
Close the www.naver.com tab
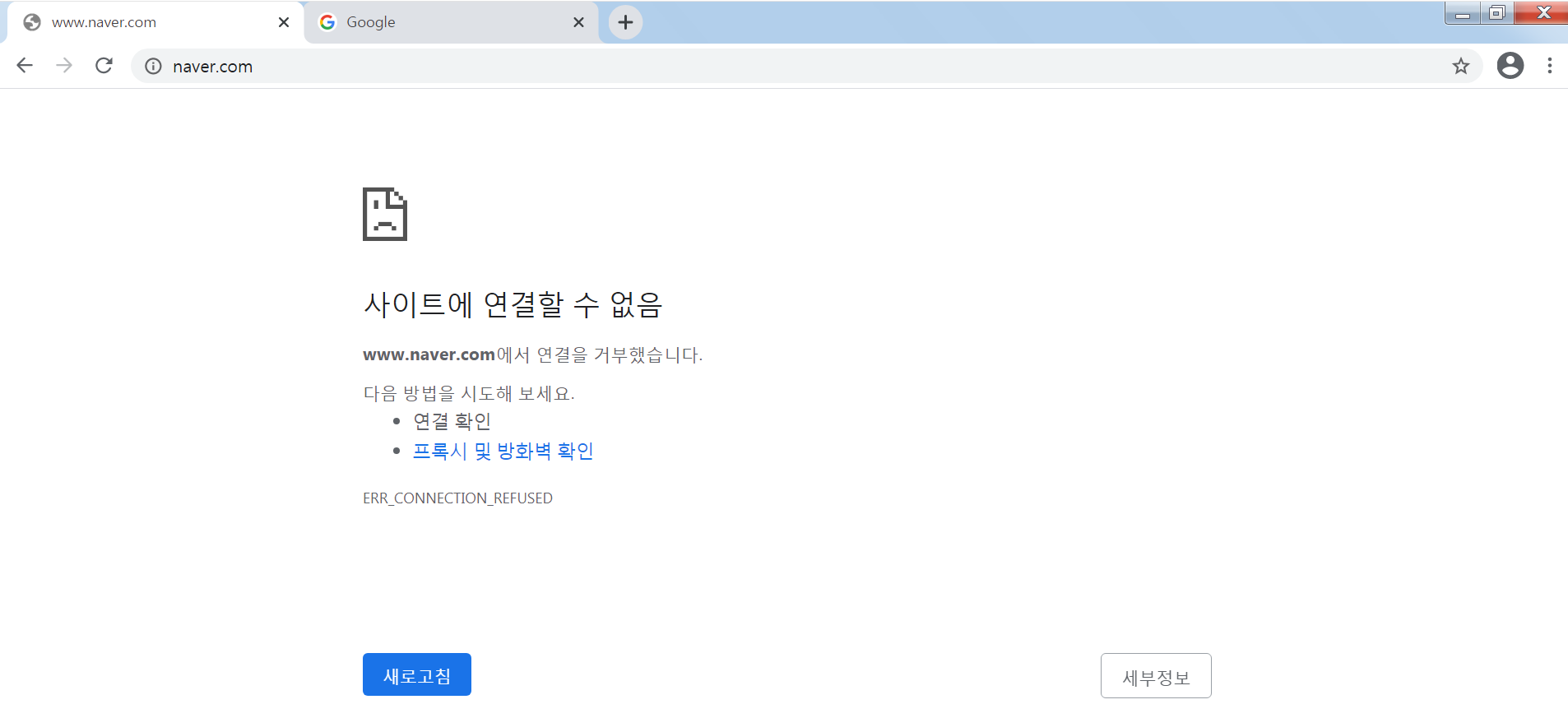pyautogui.click(x=284, y=22)
